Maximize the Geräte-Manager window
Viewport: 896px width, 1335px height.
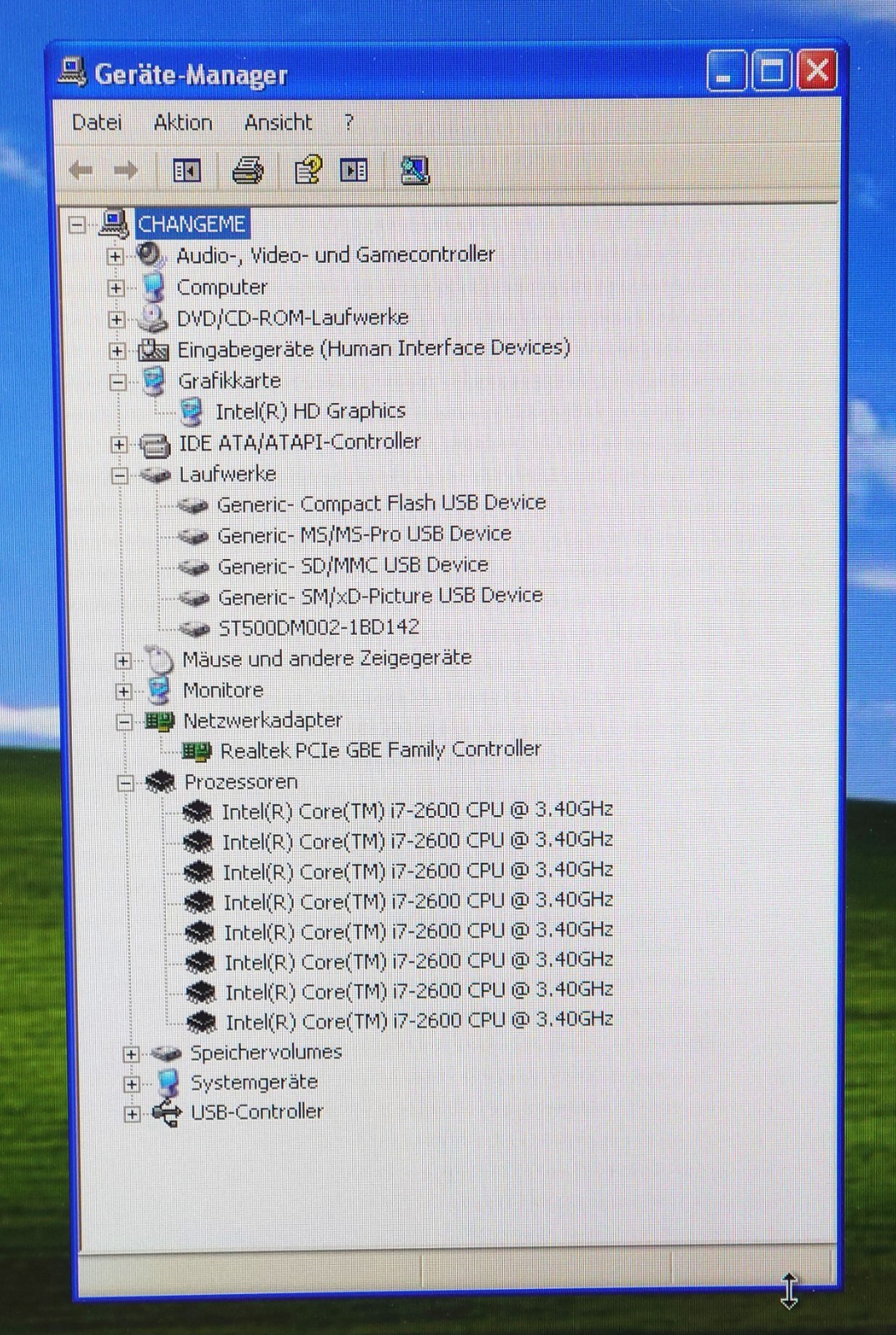click(772, 71)
